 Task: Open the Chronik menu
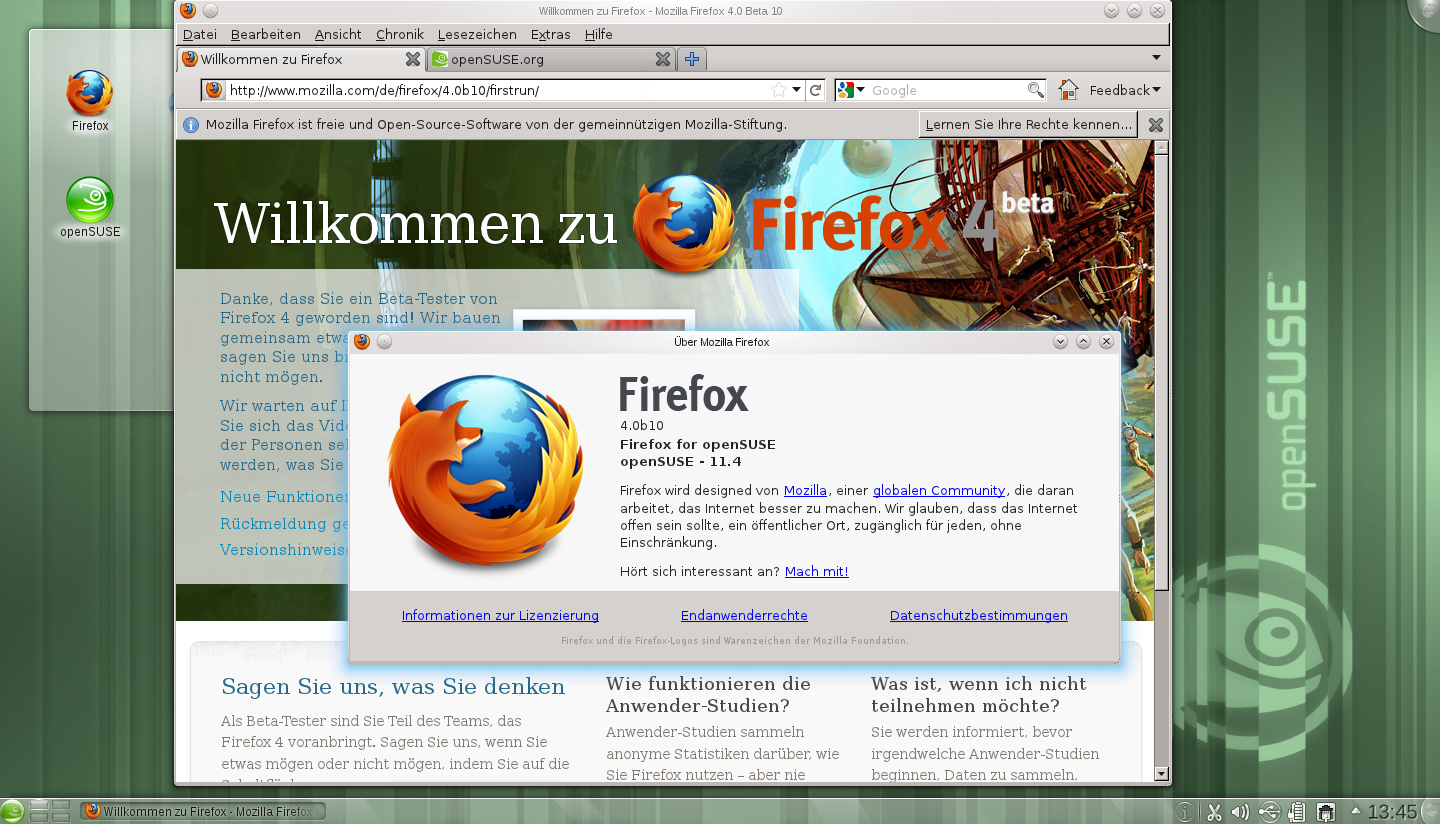pos(399,34)
